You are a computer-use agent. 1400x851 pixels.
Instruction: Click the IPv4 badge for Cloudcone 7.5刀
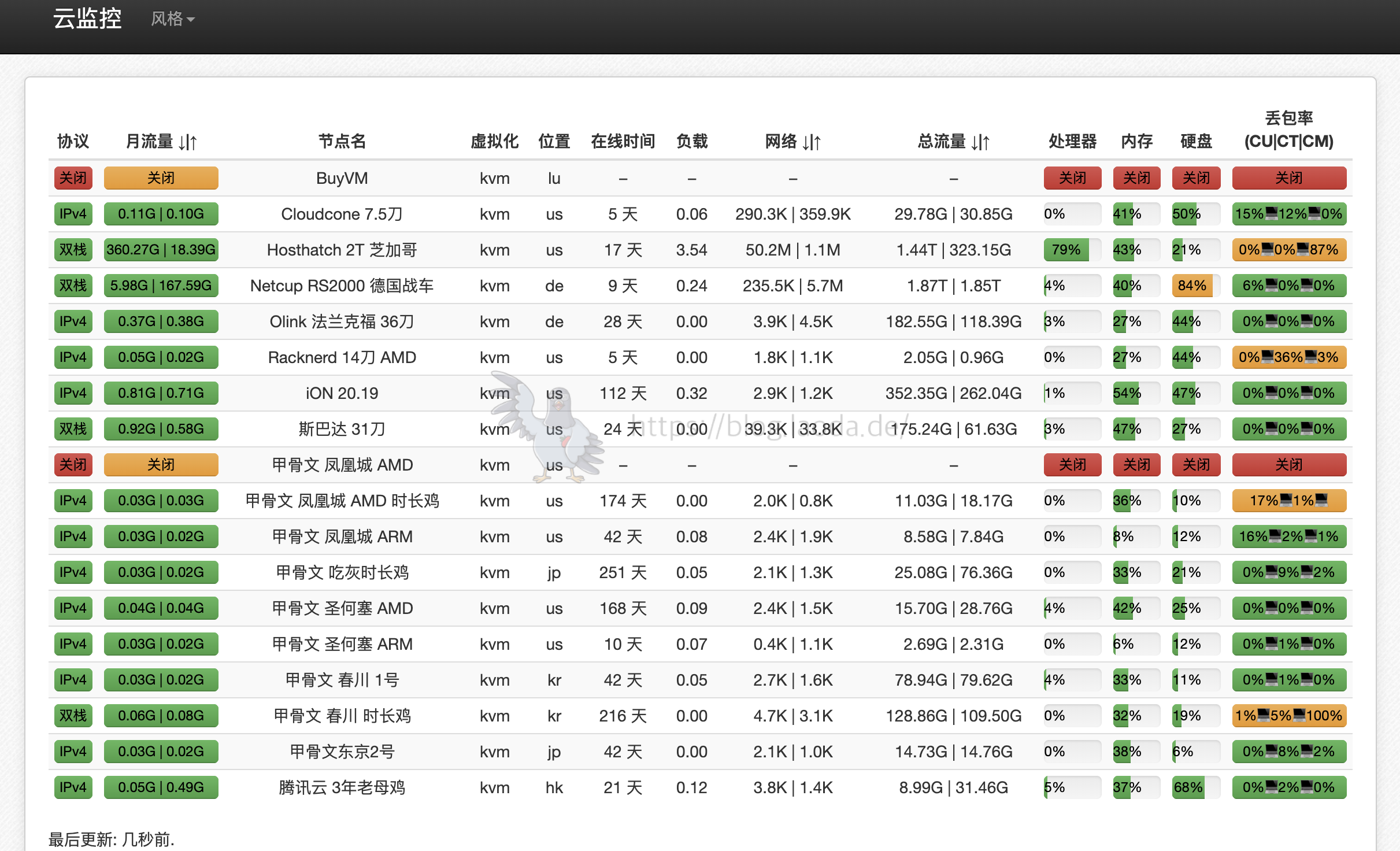tap(73, 214)
